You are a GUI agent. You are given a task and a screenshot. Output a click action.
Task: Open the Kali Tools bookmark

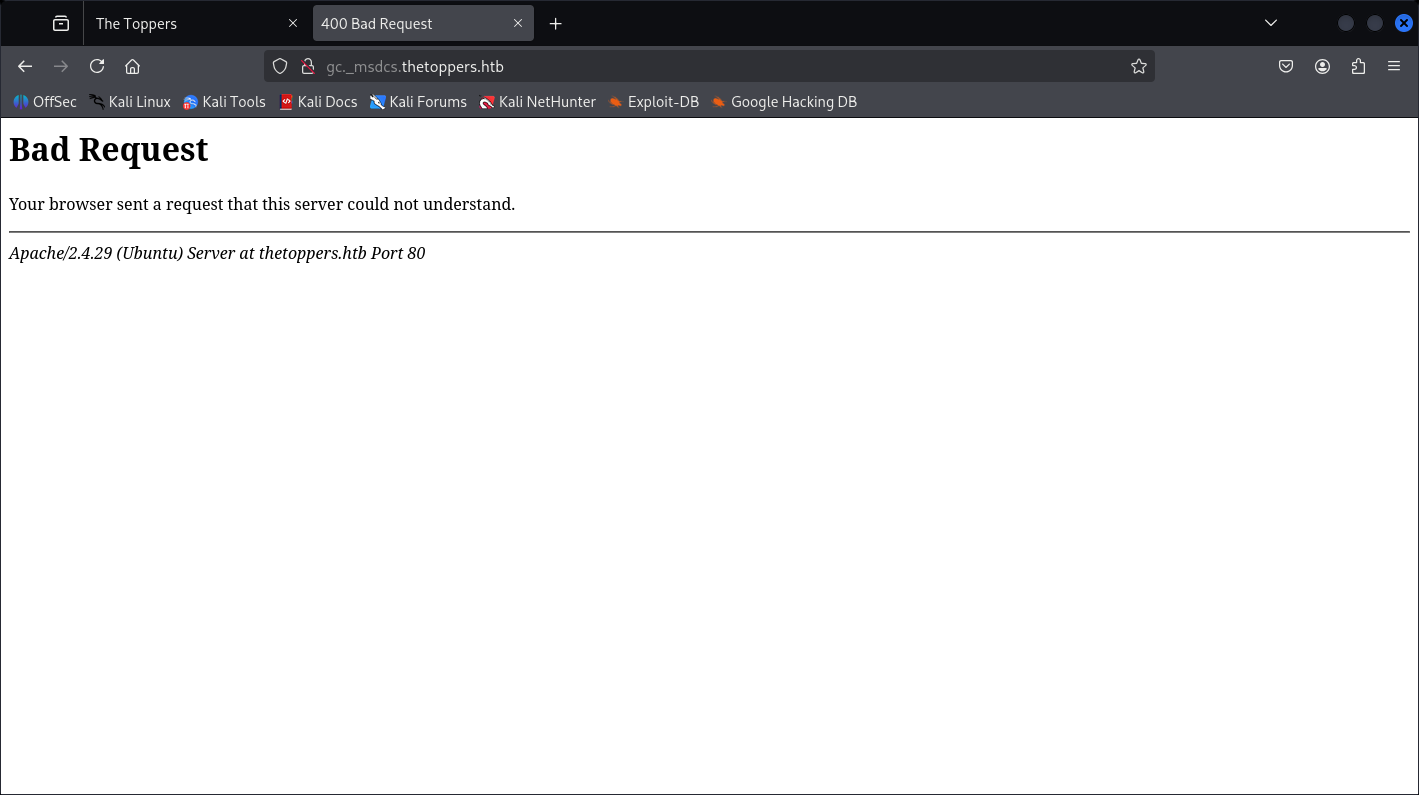(224, 101)
